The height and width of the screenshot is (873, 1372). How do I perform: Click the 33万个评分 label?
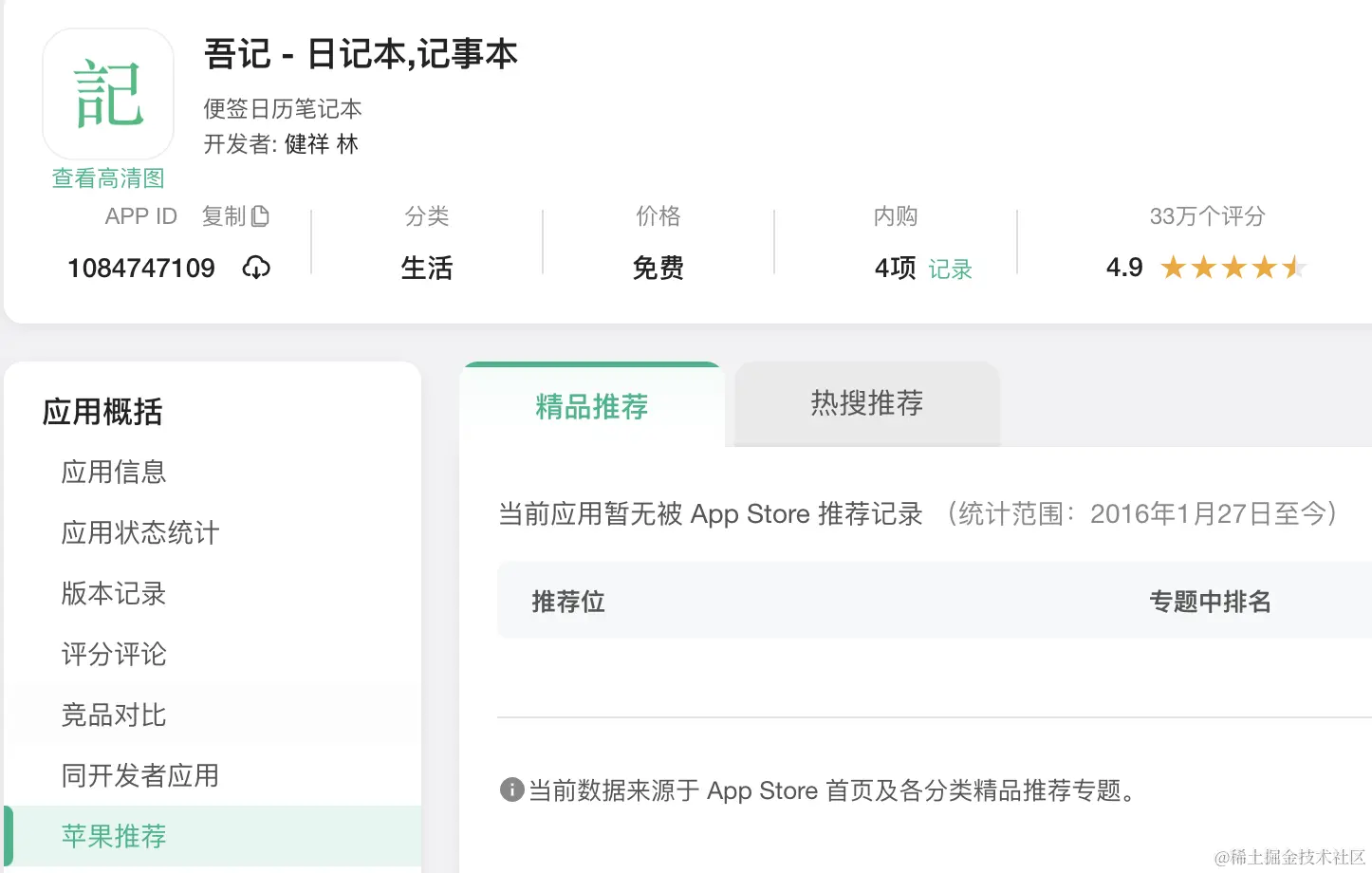click(x=1207, y=216)
